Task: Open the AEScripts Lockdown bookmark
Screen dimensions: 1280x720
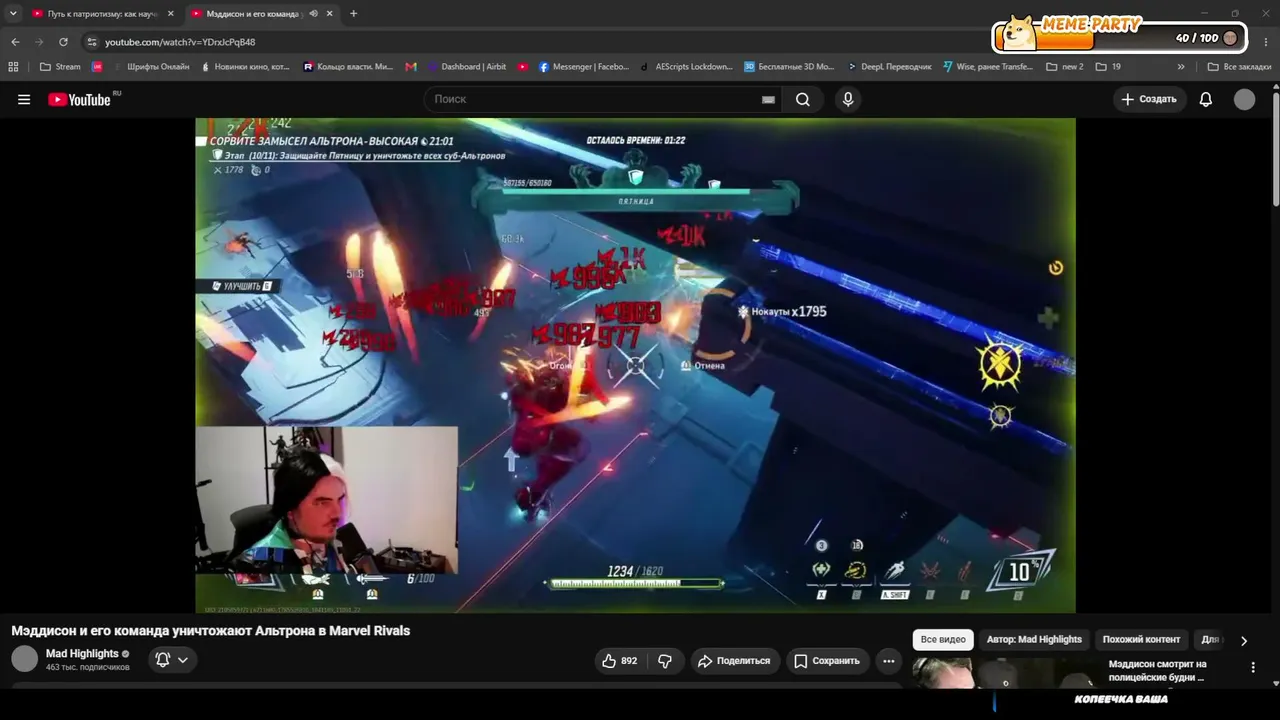Action: tap(686, 67)
